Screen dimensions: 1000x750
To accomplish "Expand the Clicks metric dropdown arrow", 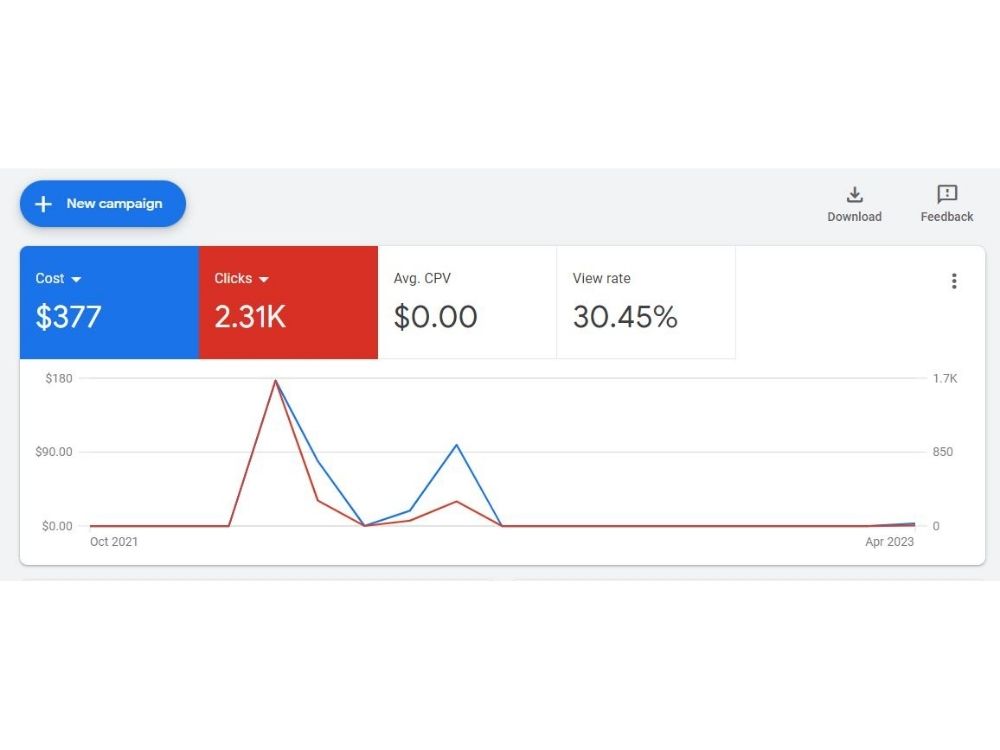I will (264, 279).
